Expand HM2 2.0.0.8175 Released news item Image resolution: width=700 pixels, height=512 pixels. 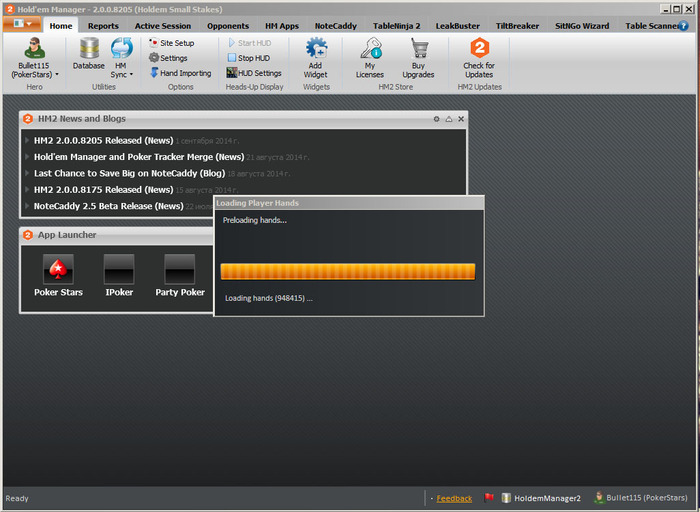(27, 190)
